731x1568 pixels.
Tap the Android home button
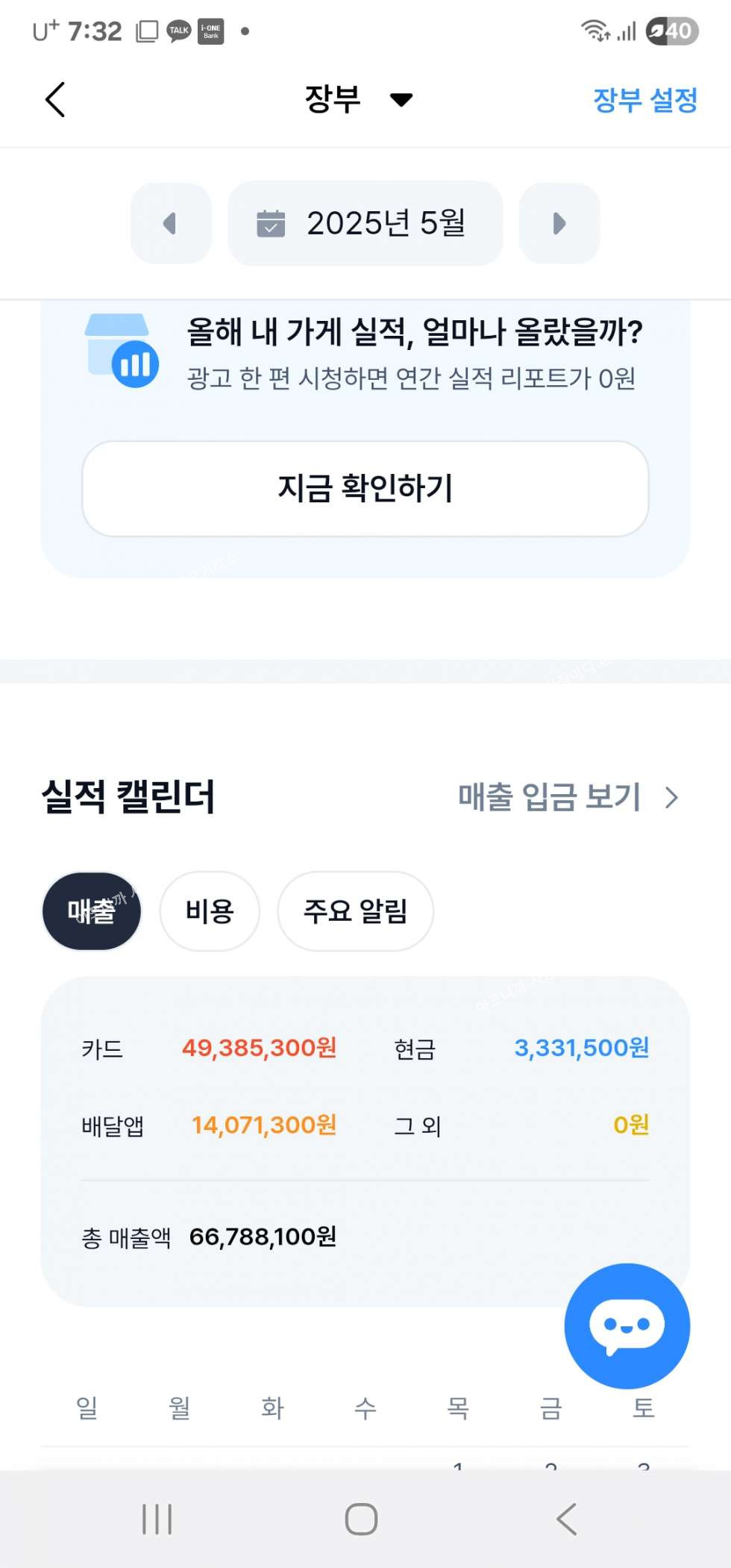[362, 1519]
